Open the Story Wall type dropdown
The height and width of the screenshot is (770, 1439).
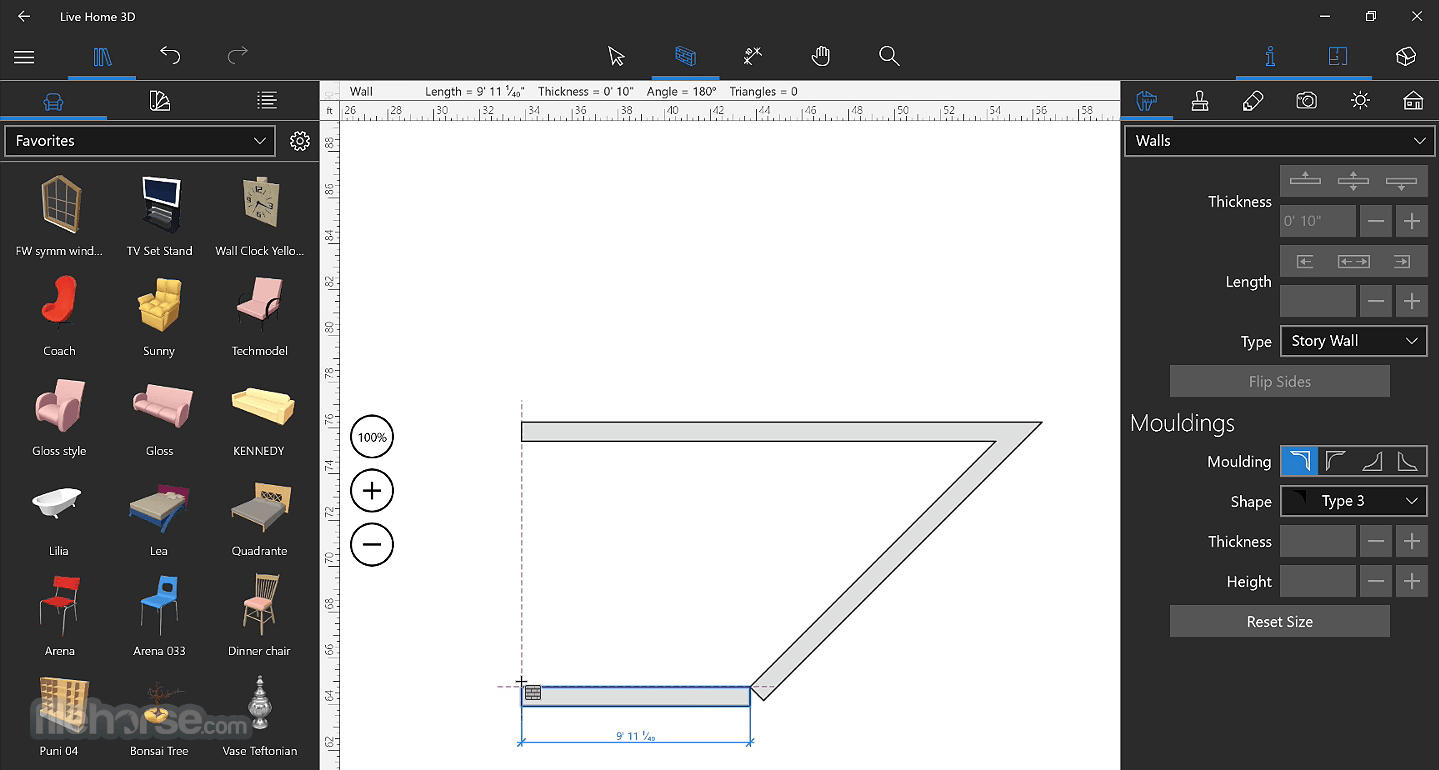pyautogui.click(x=1354, y=341)
